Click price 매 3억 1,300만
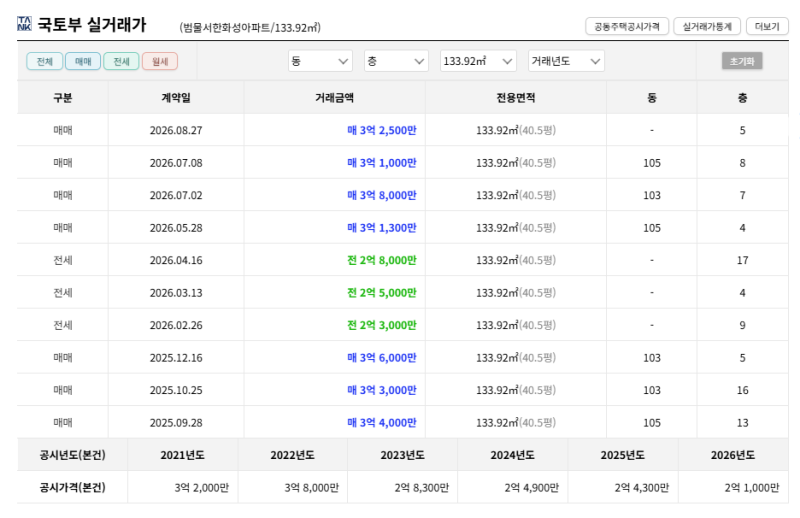 coord(382,228)
